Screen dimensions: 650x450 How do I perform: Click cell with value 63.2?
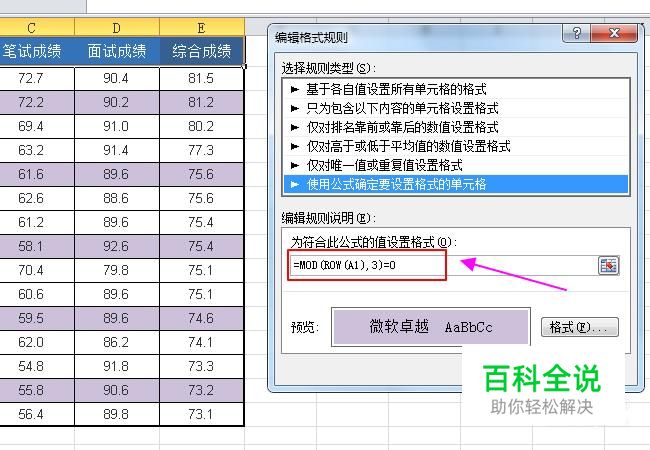tap(36, 150)
